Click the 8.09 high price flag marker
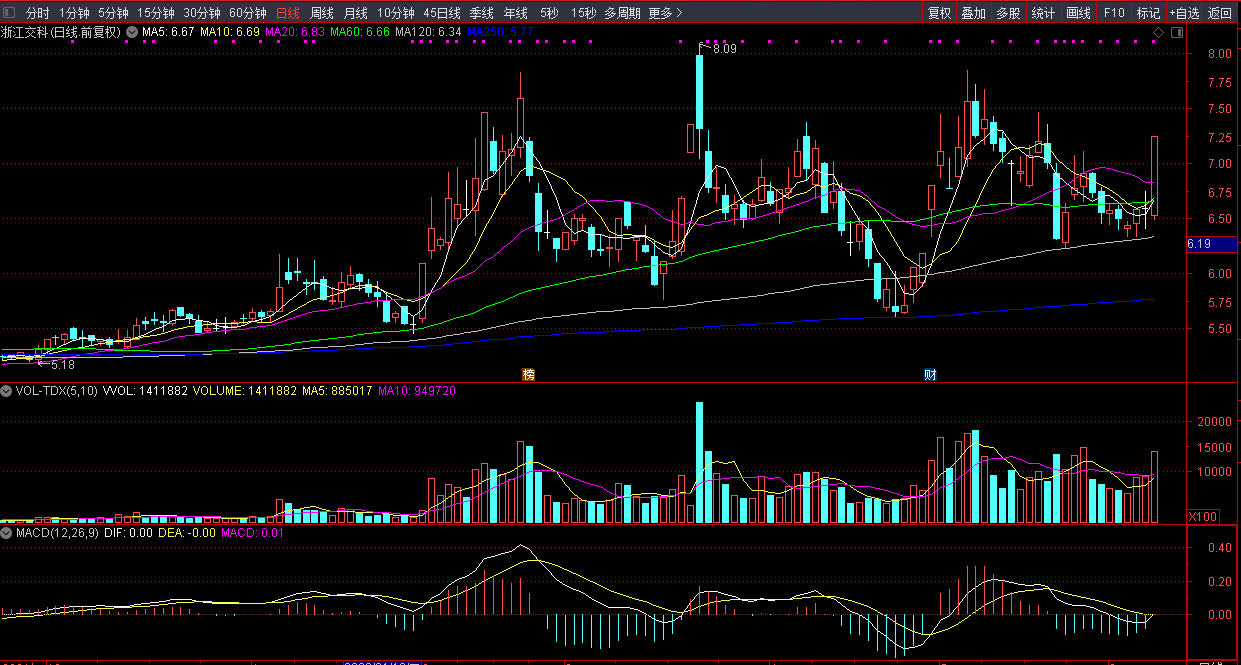This screenshot has height=665, width=1241. [x=723, y=48]
